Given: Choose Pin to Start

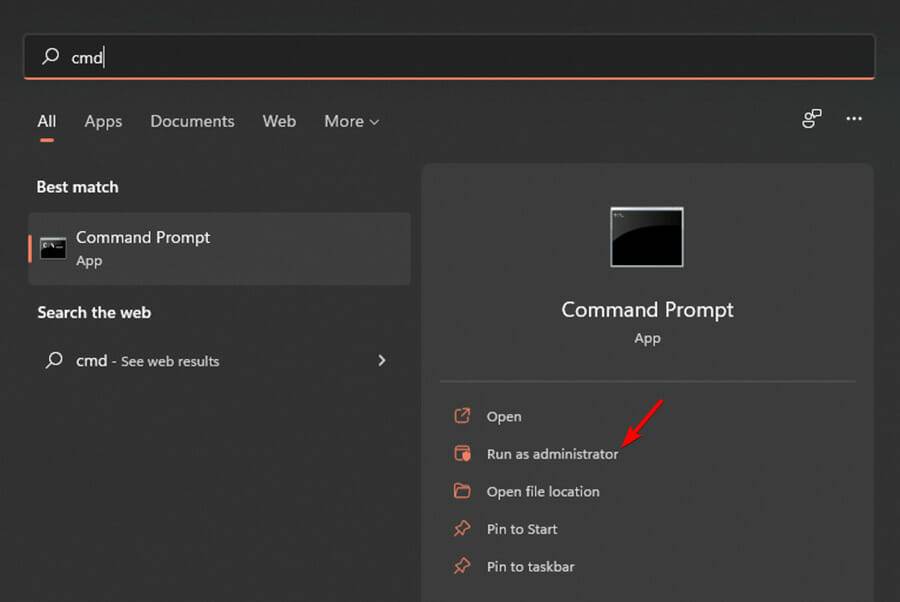Looking at the screenshot, I should (x=522, y=529).
